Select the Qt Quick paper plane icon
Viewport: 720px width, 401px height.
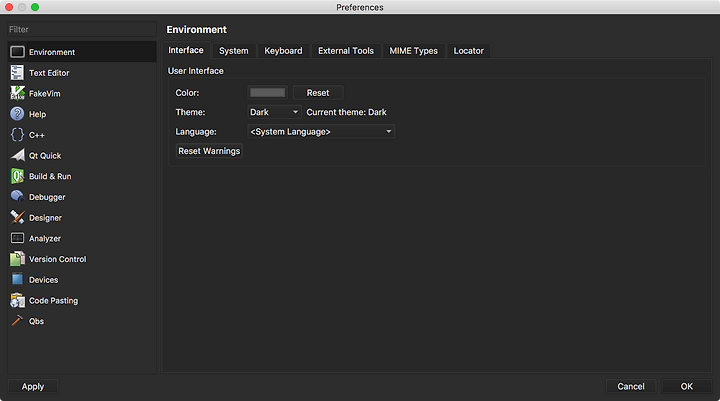tap(17, 155)
